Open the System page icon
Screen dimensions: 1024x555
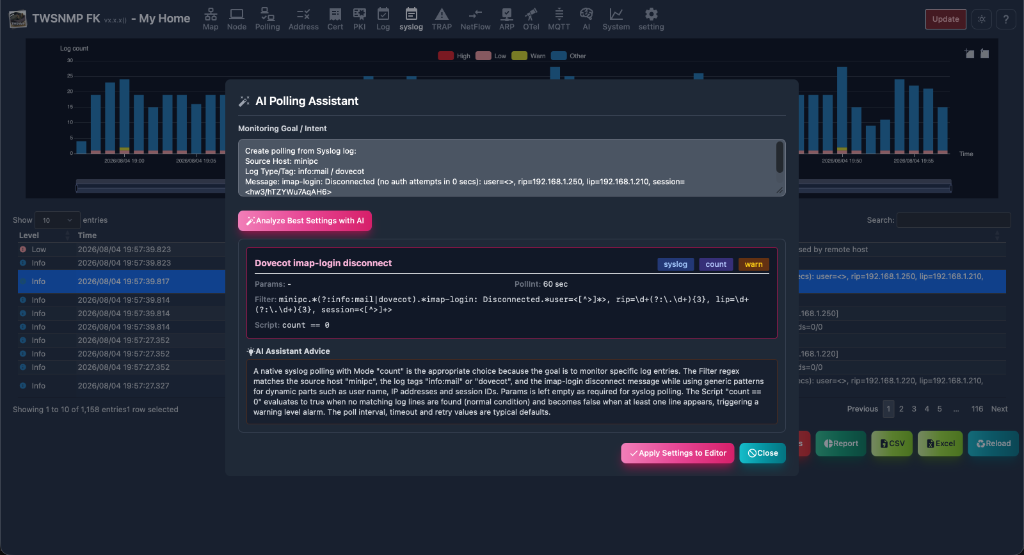pos(616,18)
